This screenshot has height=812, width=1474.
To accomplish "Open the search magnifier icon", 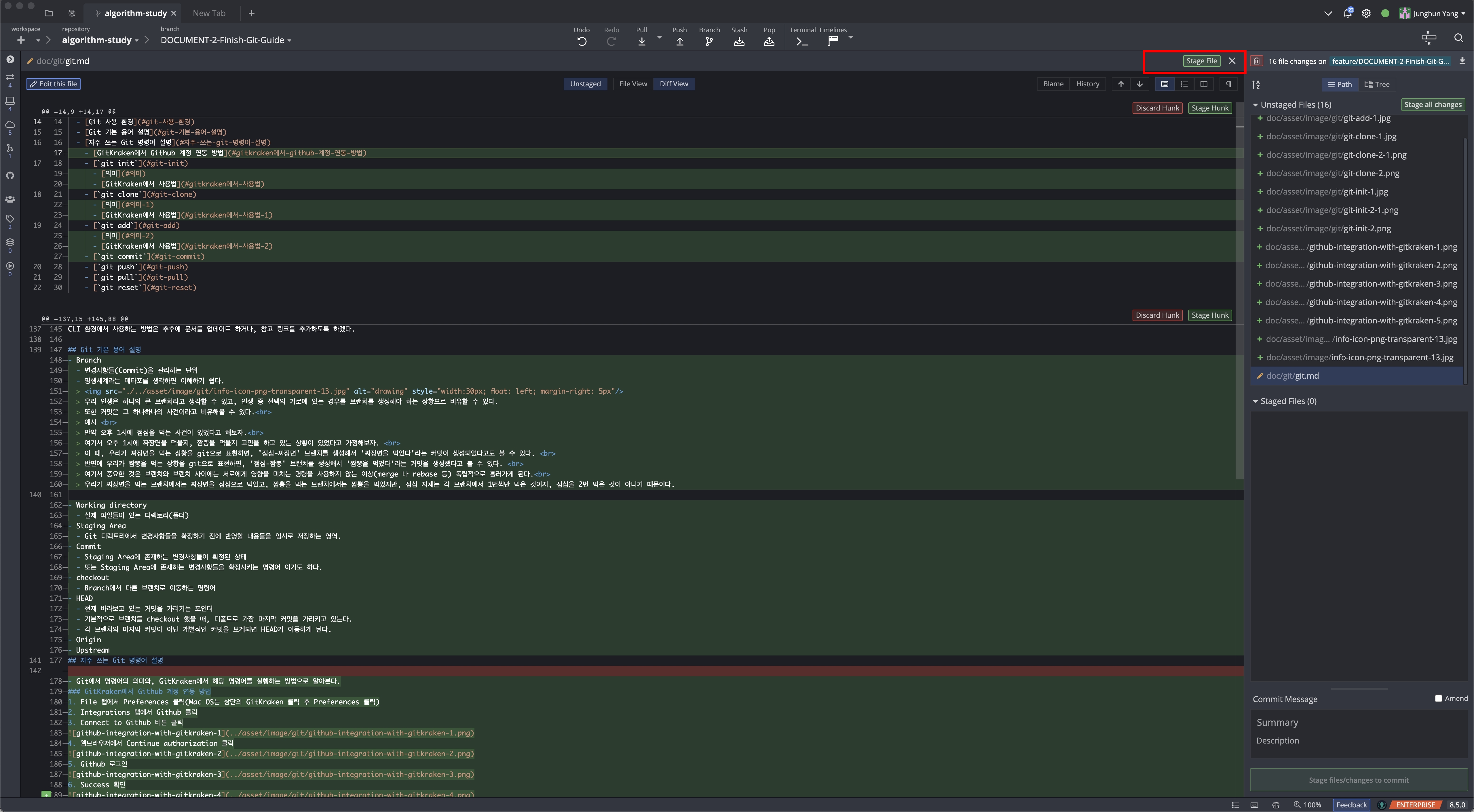I will 1458,38.
